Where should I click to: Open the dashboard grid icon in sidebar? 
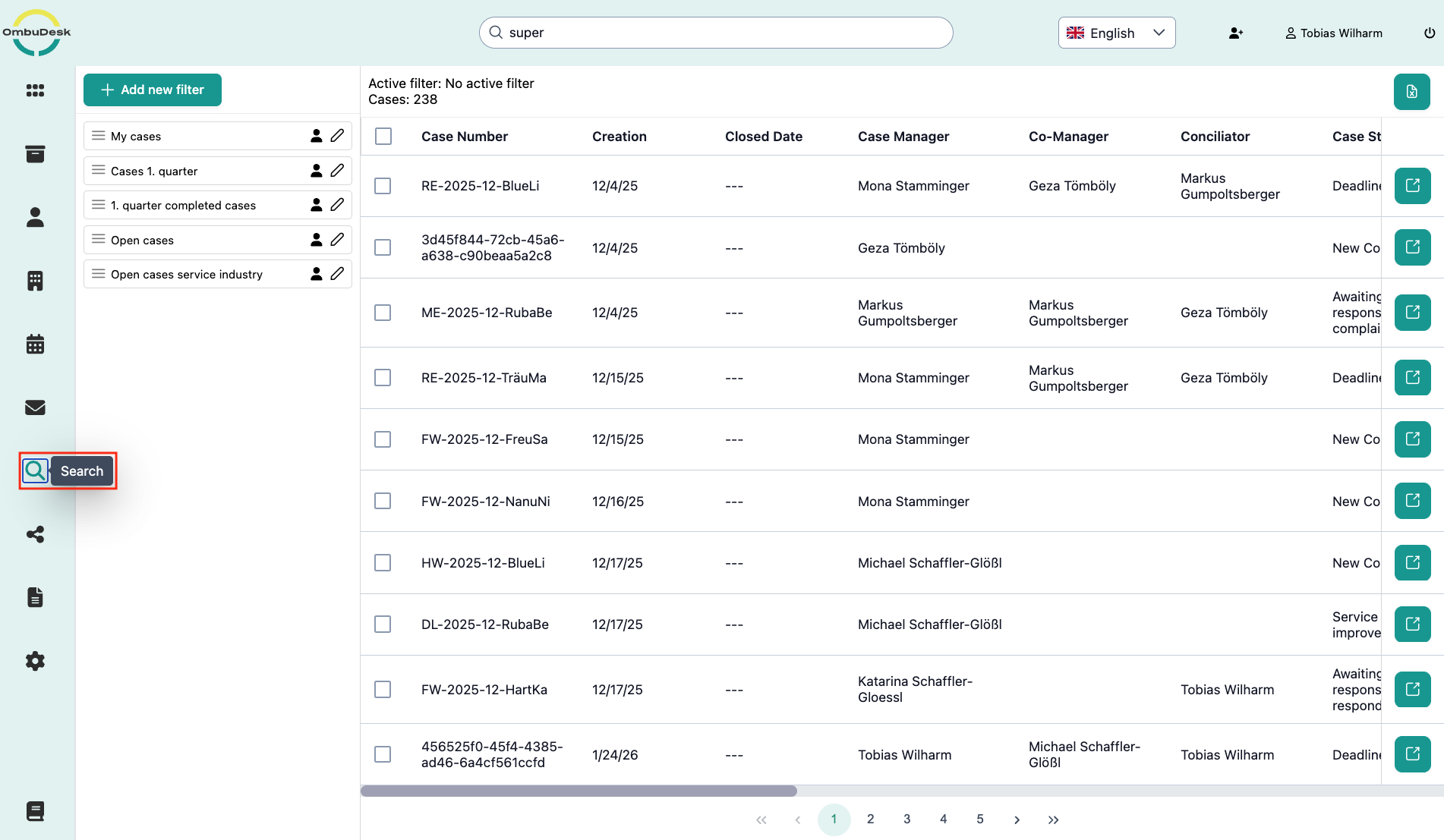[35, 90]
